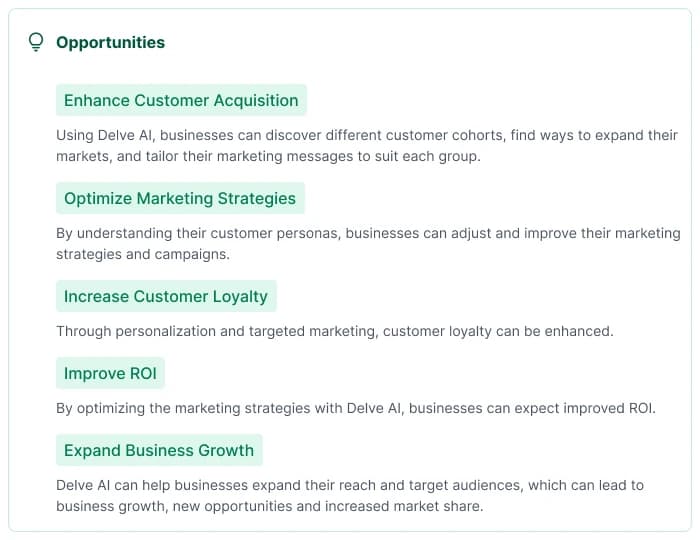Choose the Expand Business Growth tag
The width and height of the screenshot is (700, 540).
coord(159,450)
